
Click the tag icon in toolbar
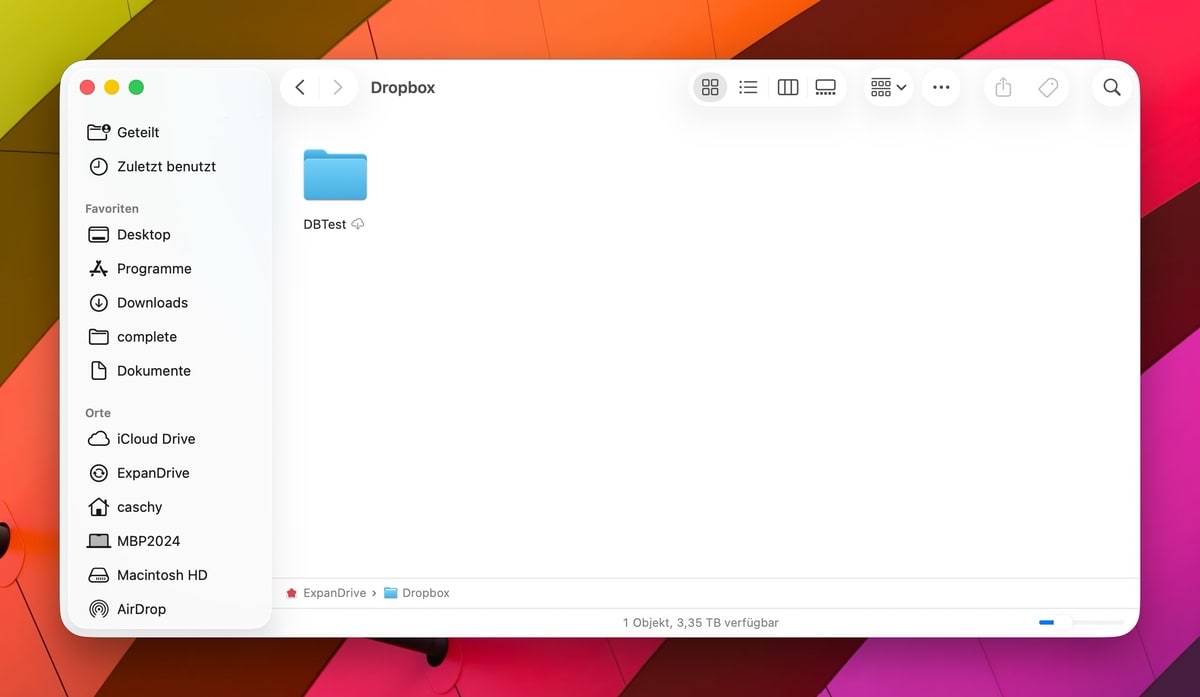coord(1048,88)
